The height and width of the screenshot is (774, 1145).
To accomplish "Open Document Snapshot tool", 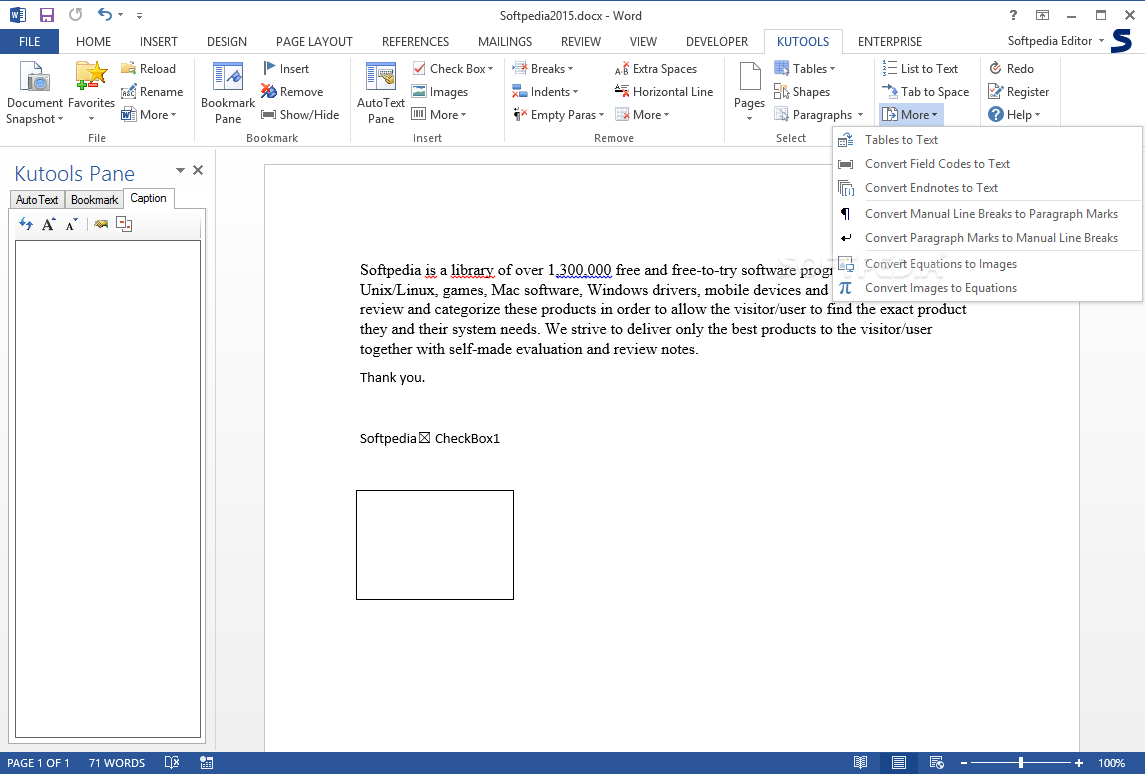I will (x=34, y=93).
